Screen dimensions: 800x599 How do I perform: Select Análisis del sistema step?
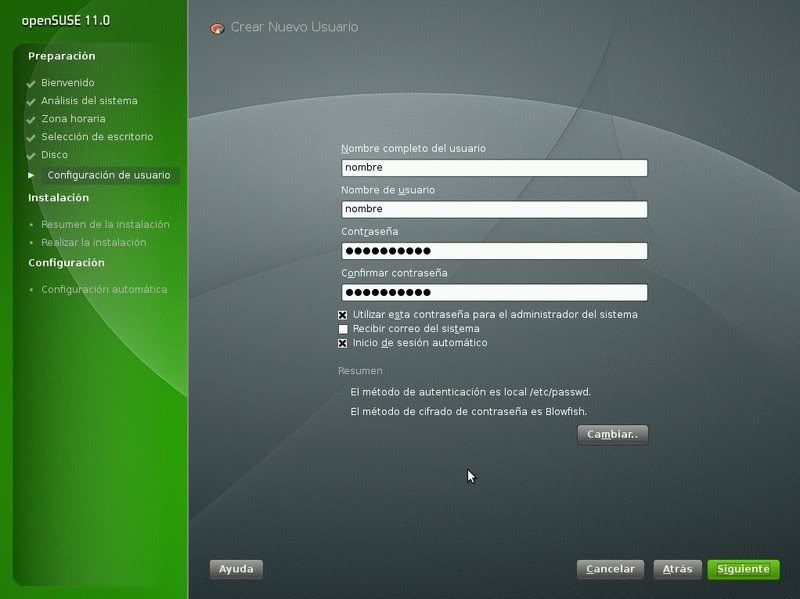click(89, 101)
